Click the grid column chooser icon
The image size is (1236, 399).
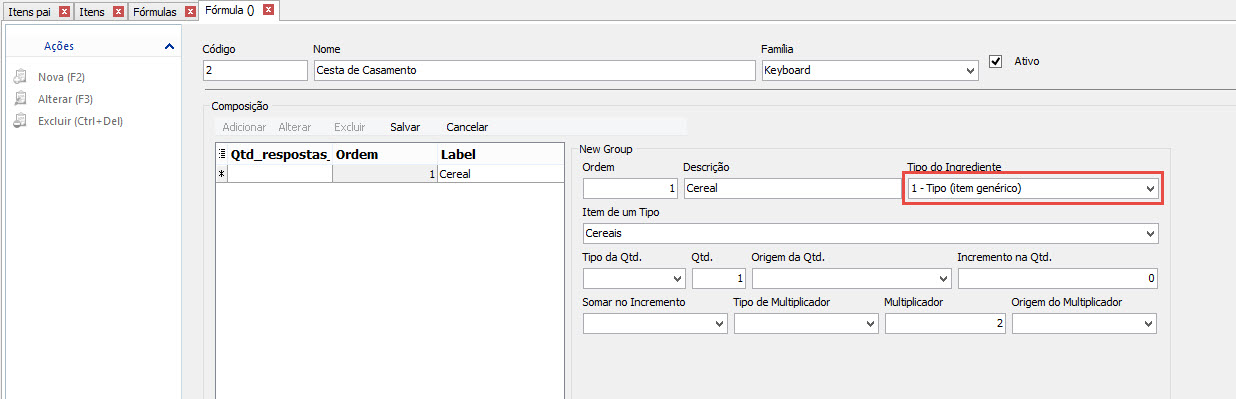(222, 155)
